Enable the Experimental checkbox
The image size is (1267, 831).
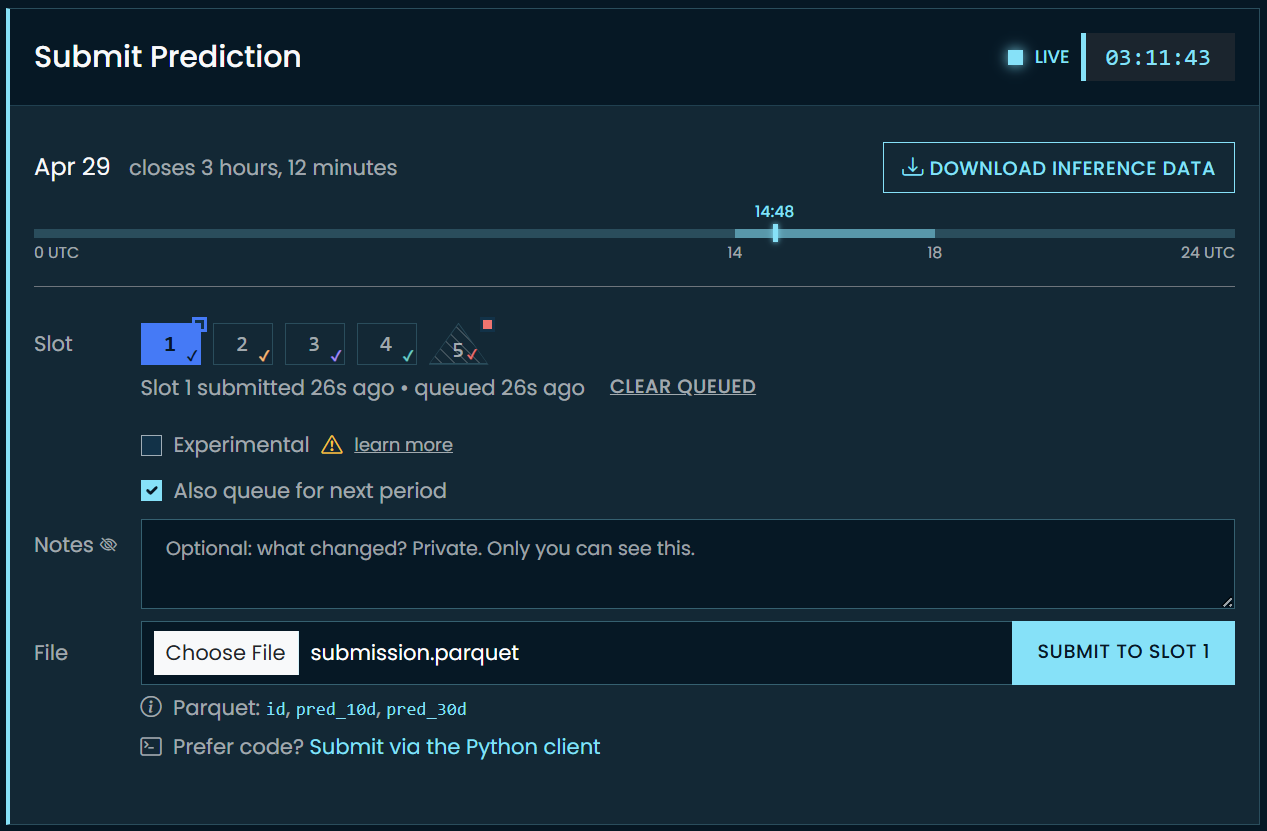(x=151, y=445)
